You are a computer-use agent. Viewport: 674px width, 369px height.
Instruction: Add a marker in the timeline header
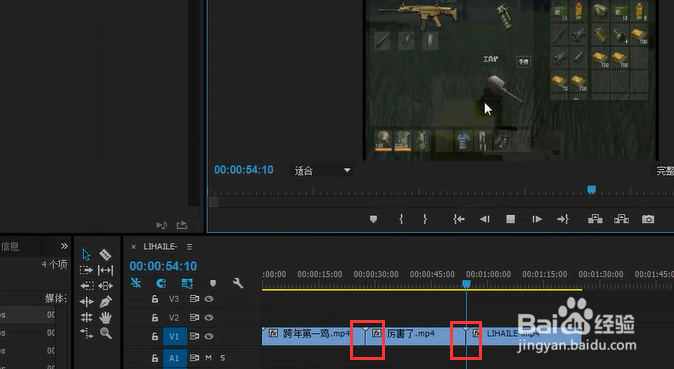[x=213, y=283]
